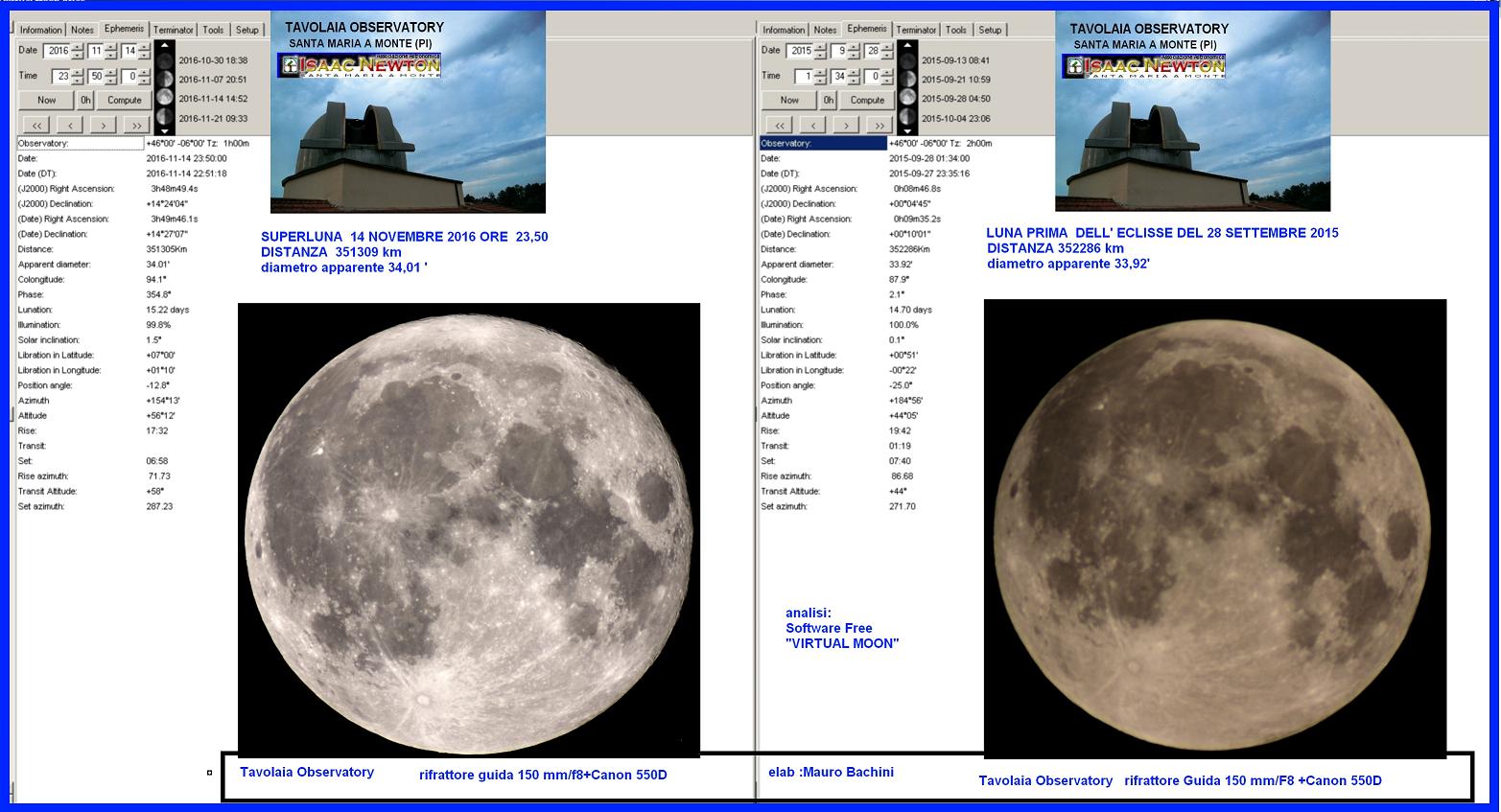This screenshot has height=812, width=1501.
Task: Open the Notes tab in the 2016 panel
Action: [82, 30]
